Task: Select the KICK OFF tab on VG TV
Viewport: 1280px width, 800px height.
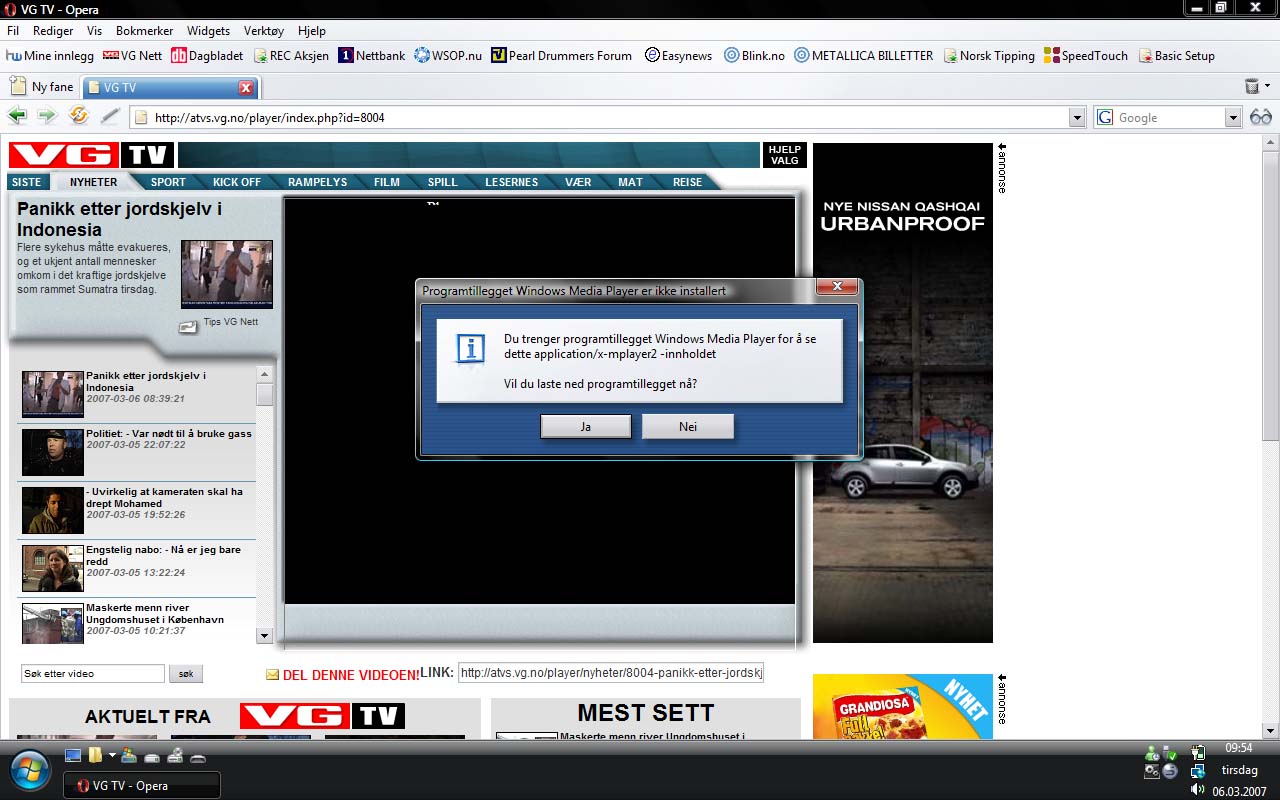Action: [x=237, y=182]
